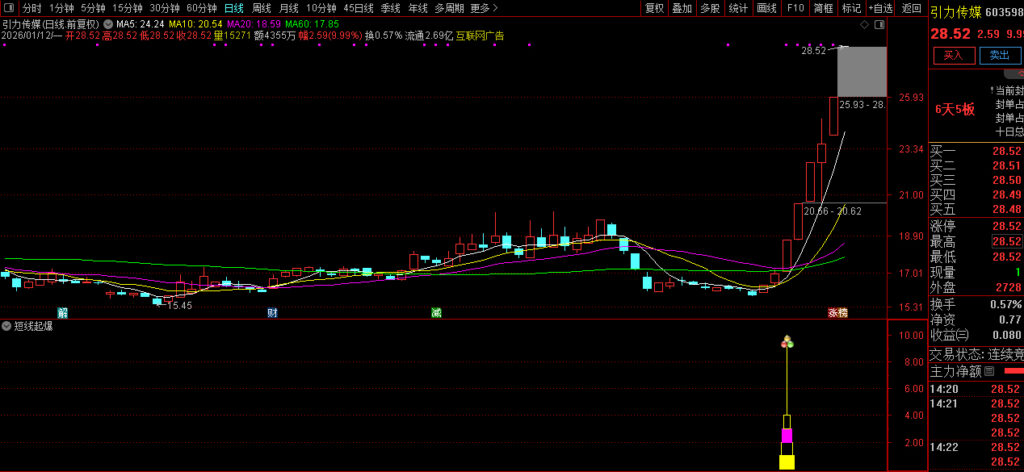Image resolution: width=1024 pixels, height=472 pixels.
Task: Open the 主力净额 detail icon
Action: point(989,371)
